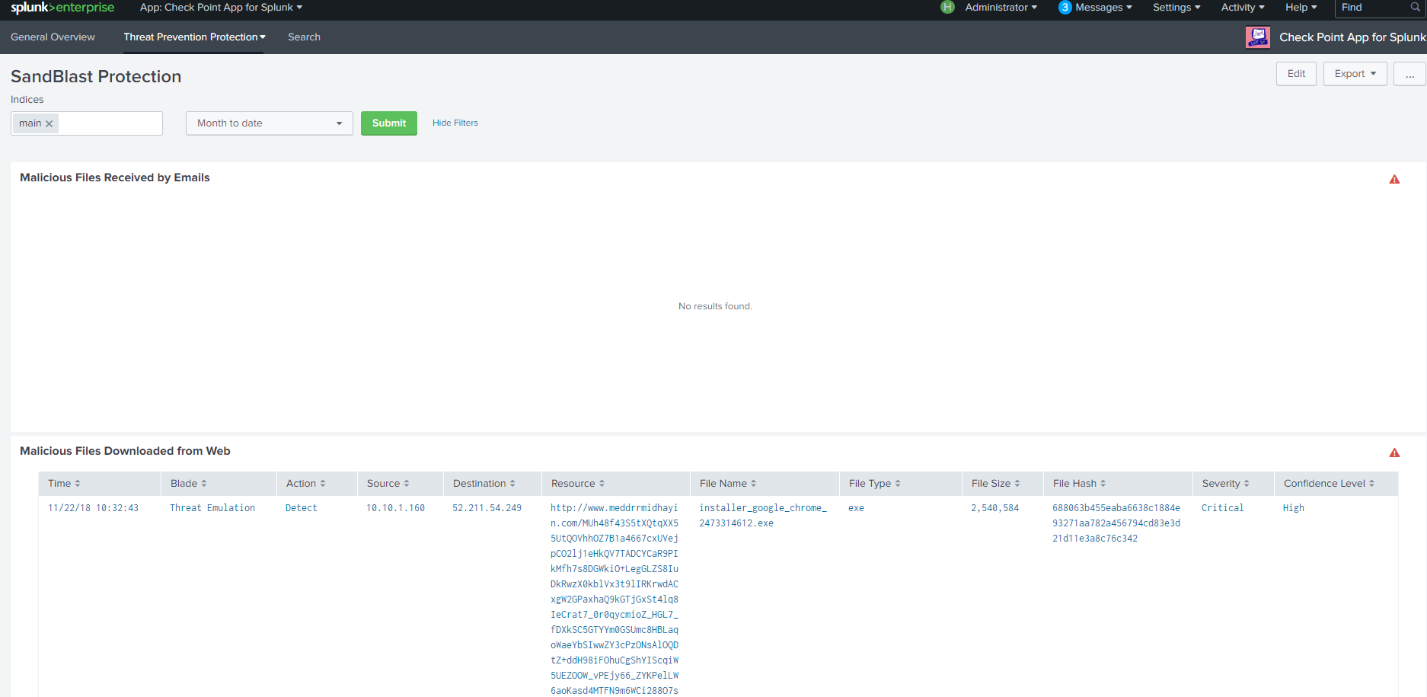Click the Threat Emulation blade value
The width and height of the screenshot is (1427, 697).
pos(212,508)
